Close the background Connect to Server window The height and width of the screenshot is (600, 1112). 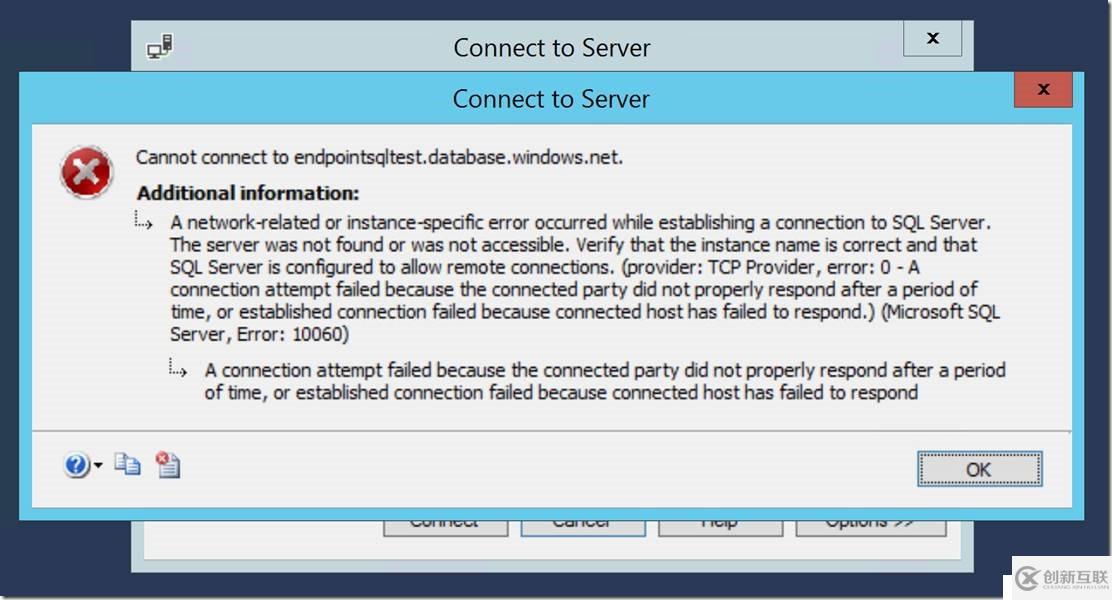point(931,38)
